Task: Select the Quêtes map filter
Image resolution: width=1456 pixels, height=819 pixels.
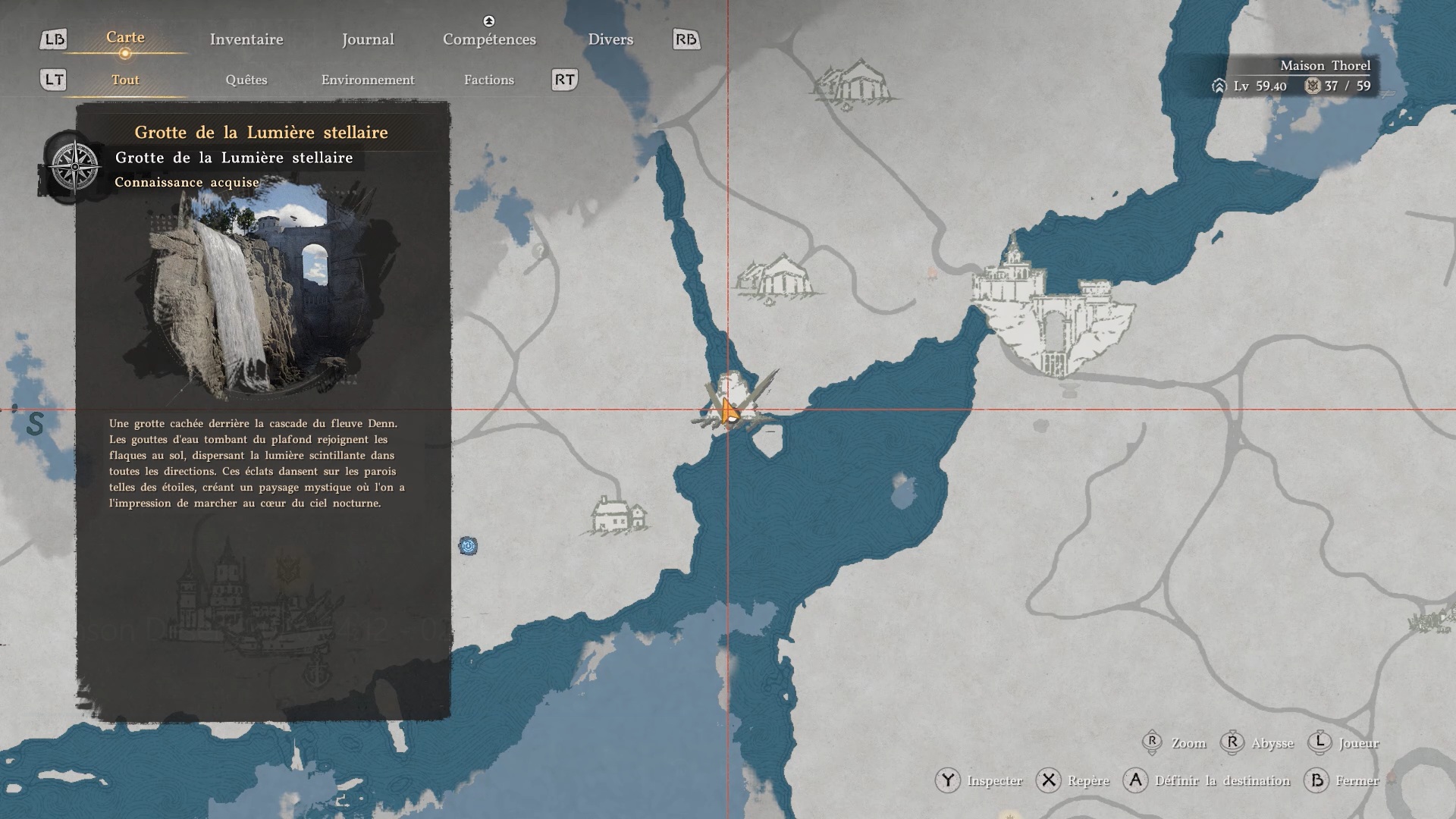Action: click(x=246, y=80)
